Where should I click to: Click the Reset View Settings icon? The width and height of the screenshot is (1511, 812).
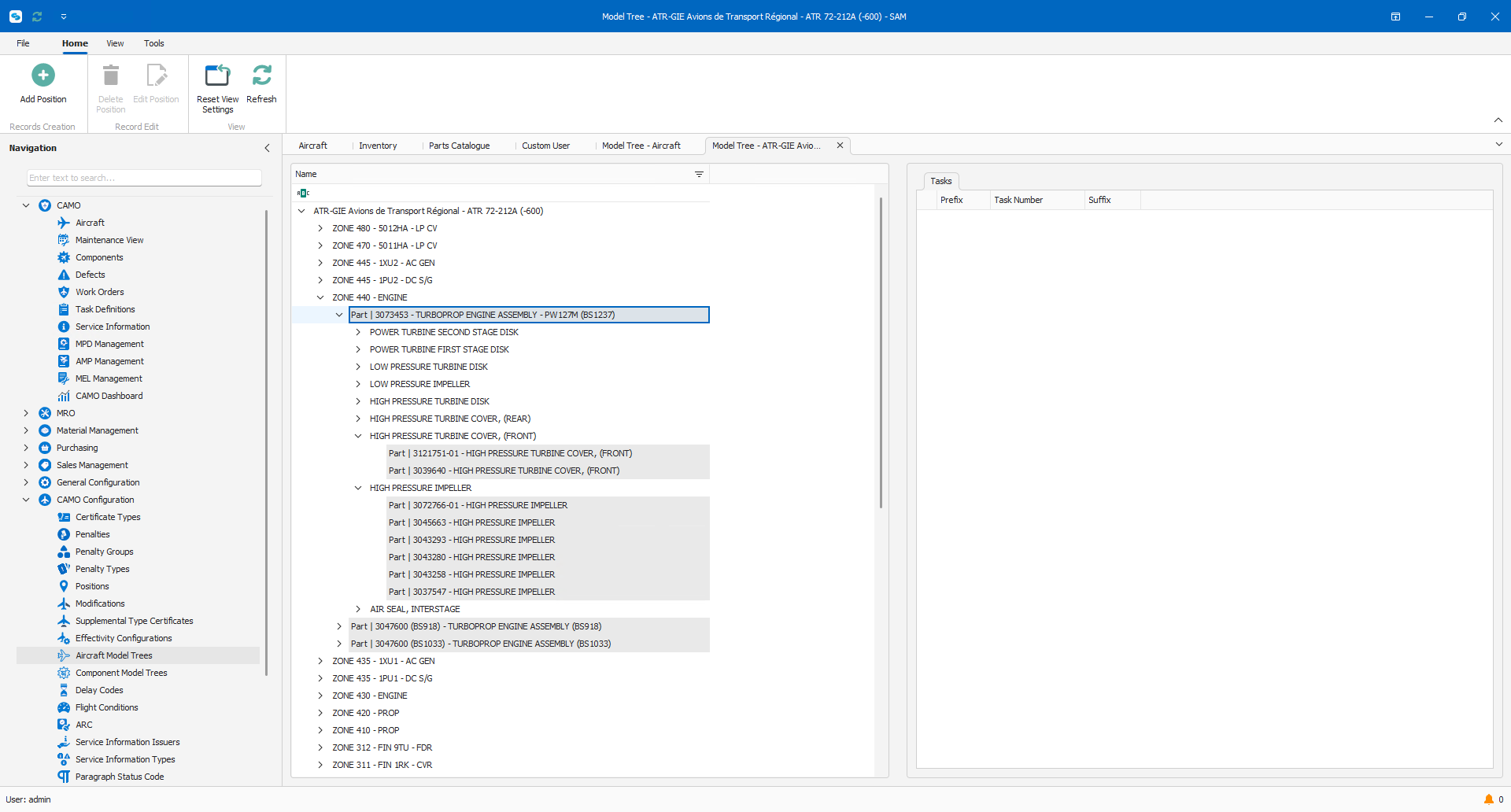point(217,76)
